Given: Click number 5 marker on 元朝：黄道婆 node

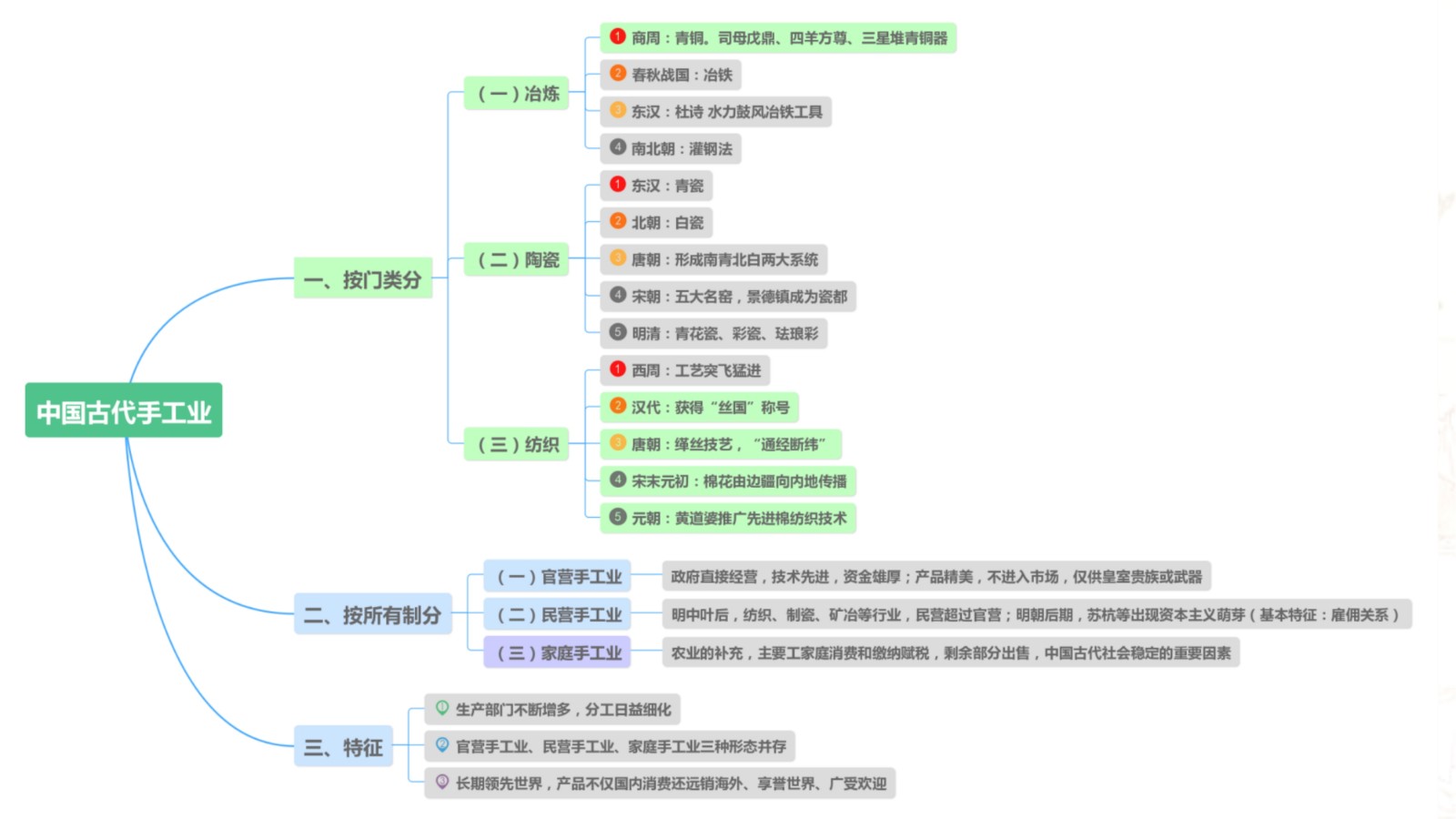Looking at the screenshot, I should tap(618, 517).
